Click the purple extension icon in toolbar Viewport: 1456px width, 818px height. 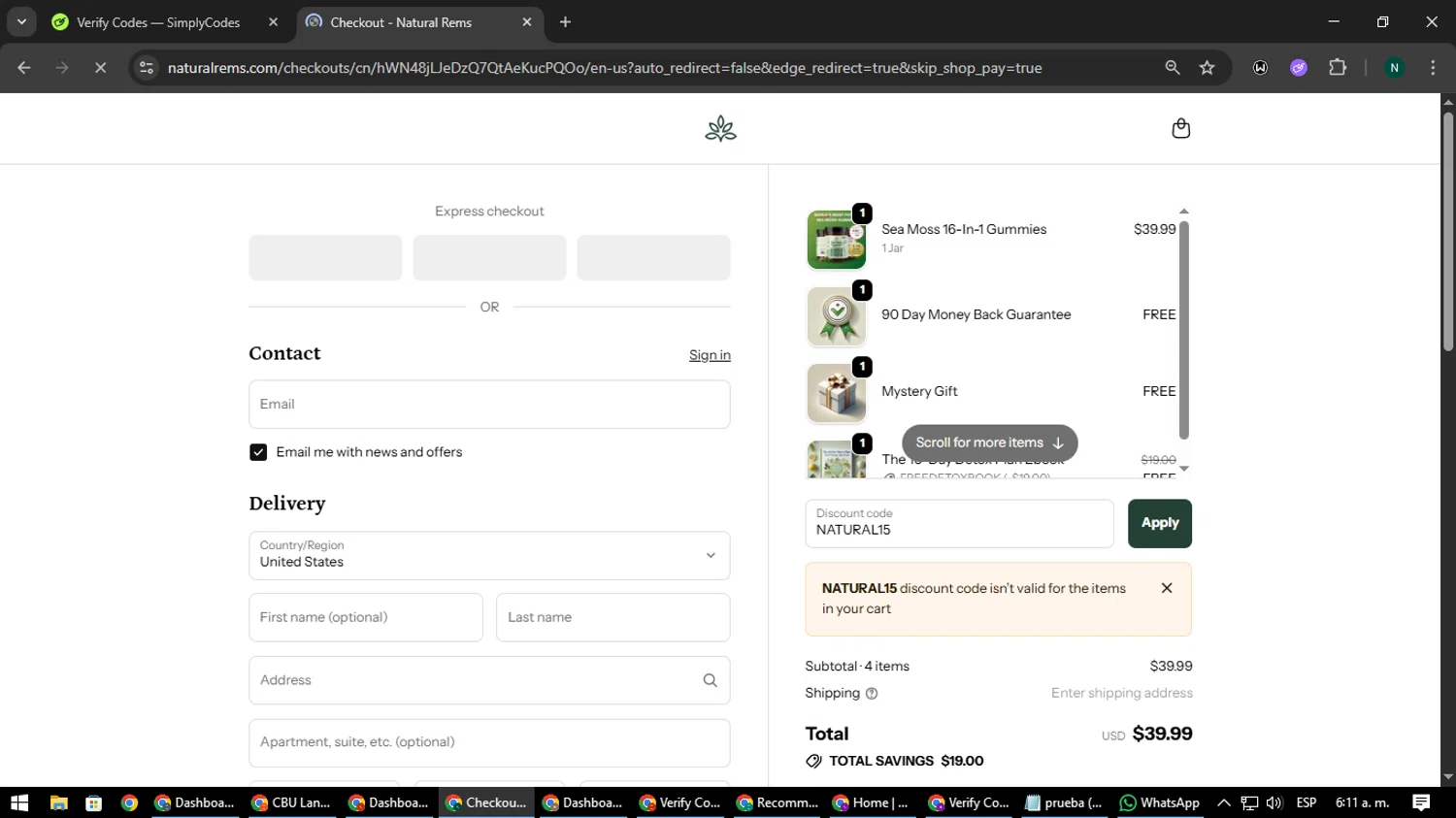[1299, 68]
